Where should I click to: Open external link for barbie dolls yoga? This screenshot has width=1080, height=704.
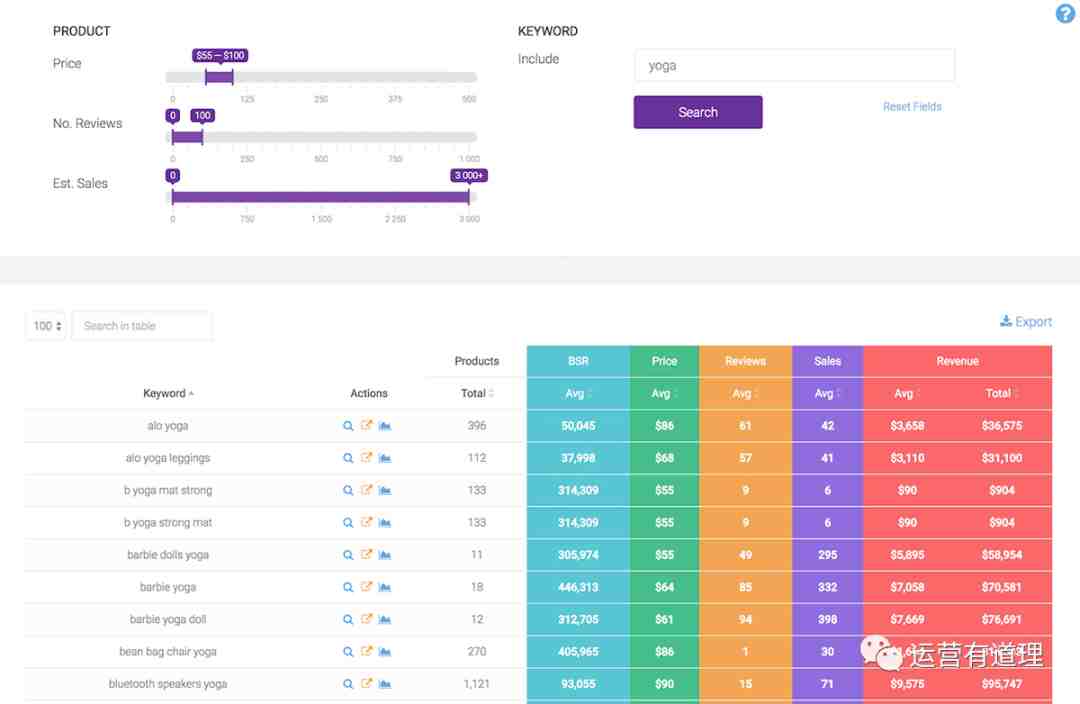pyautogui.click(x=366, y=555)
